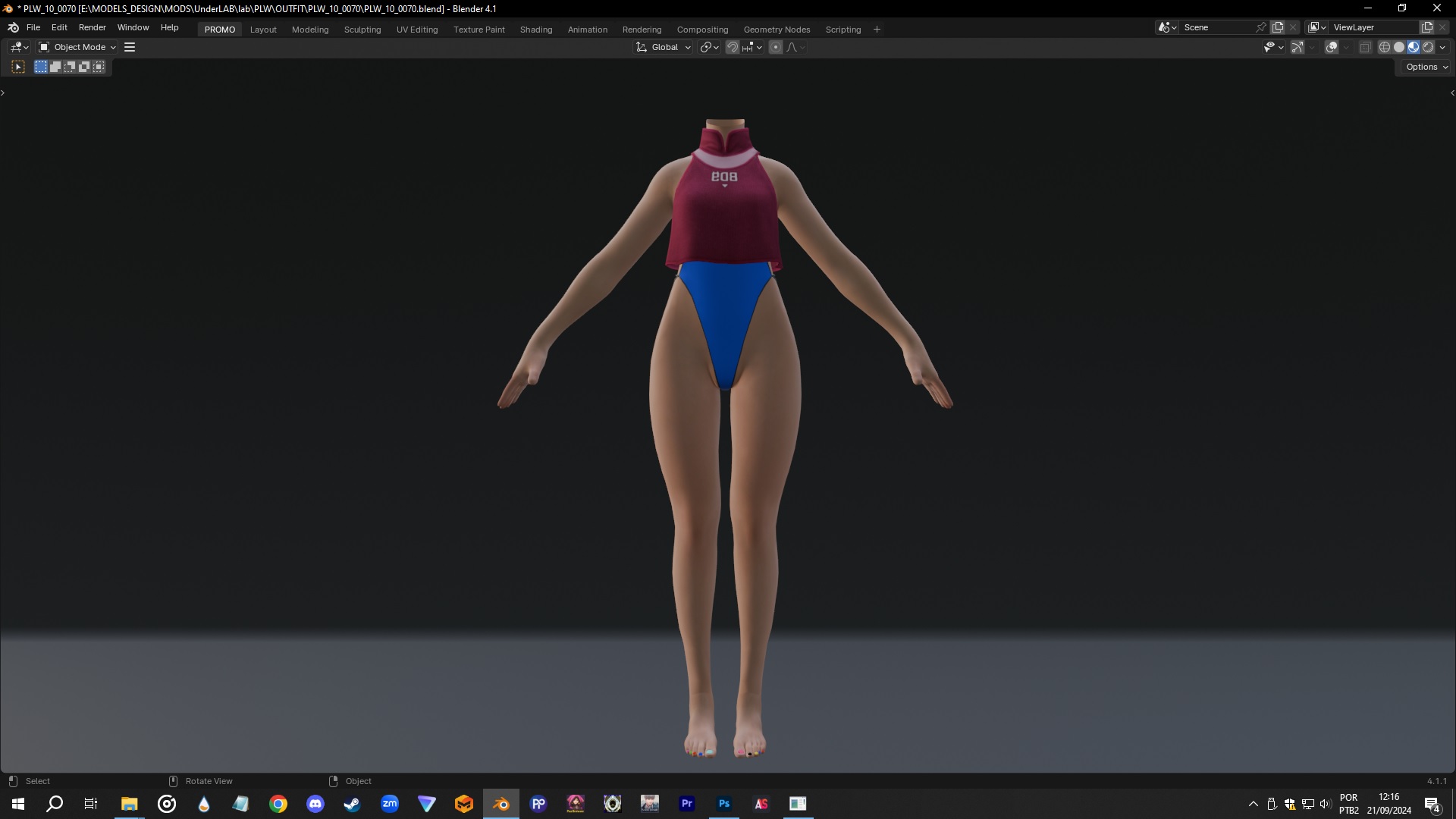Click the Select Box tool icon

(18, 67)
